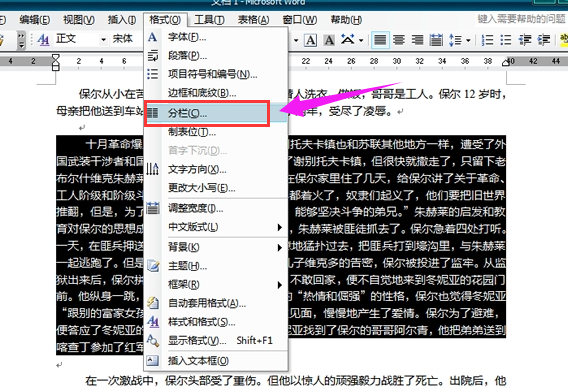Viewport: 568px width, 389px height.
Task: Choose 调整宽度(I)... menu item
Action: point(216,208)
